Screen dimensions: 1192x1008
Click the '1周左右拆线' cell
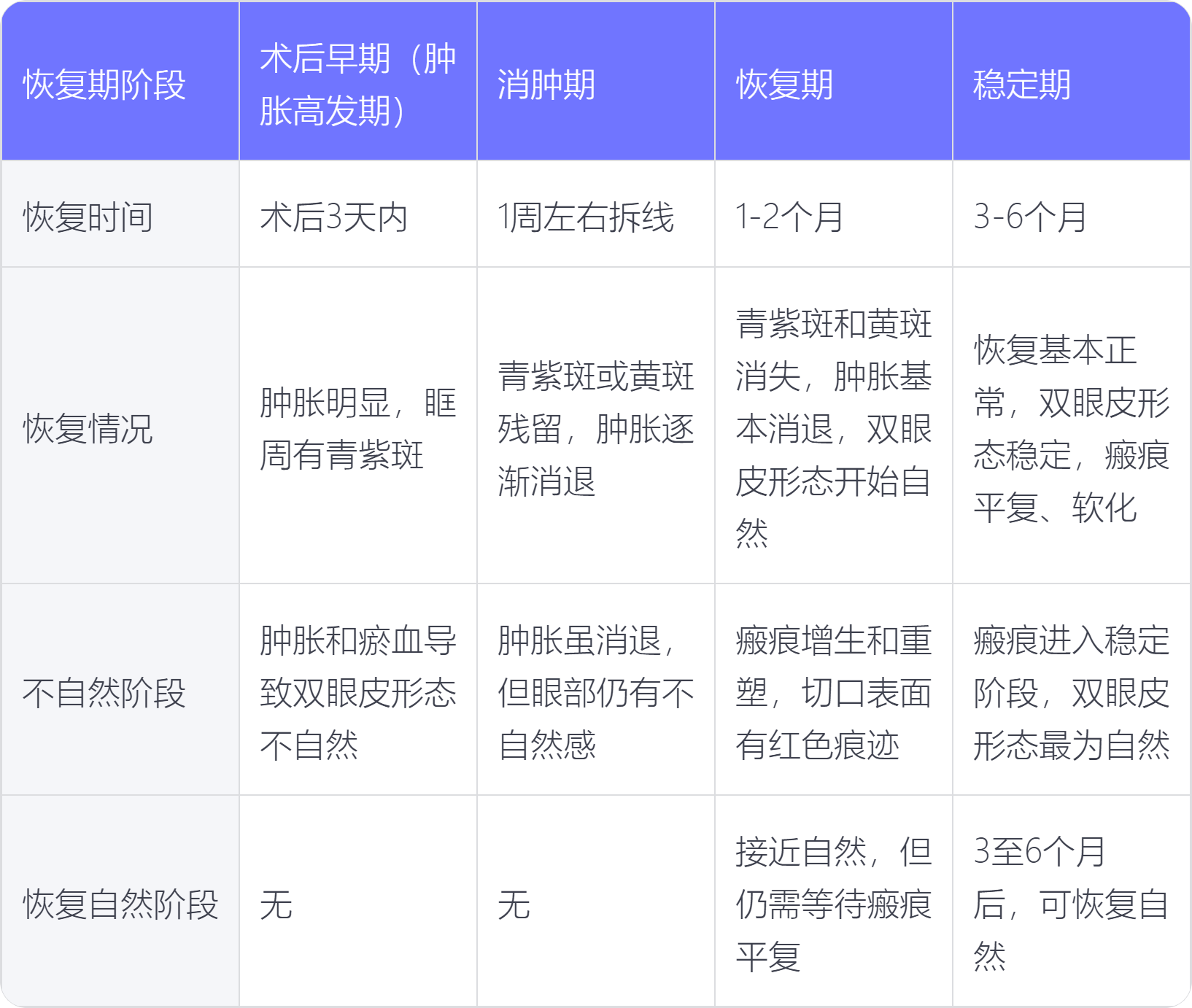[586, 217]
